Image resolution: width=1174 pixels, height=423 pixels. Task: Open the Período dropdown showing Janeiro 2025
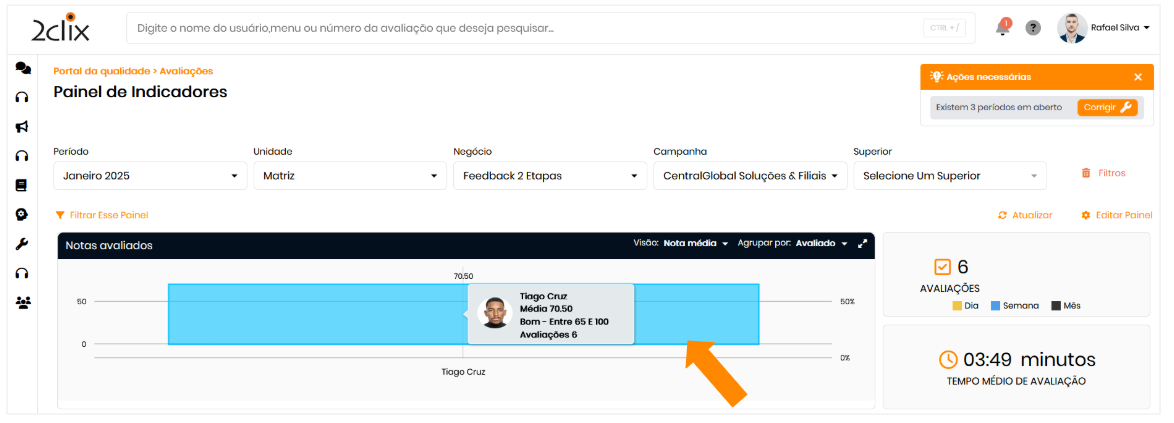click(x=150, y=176)
